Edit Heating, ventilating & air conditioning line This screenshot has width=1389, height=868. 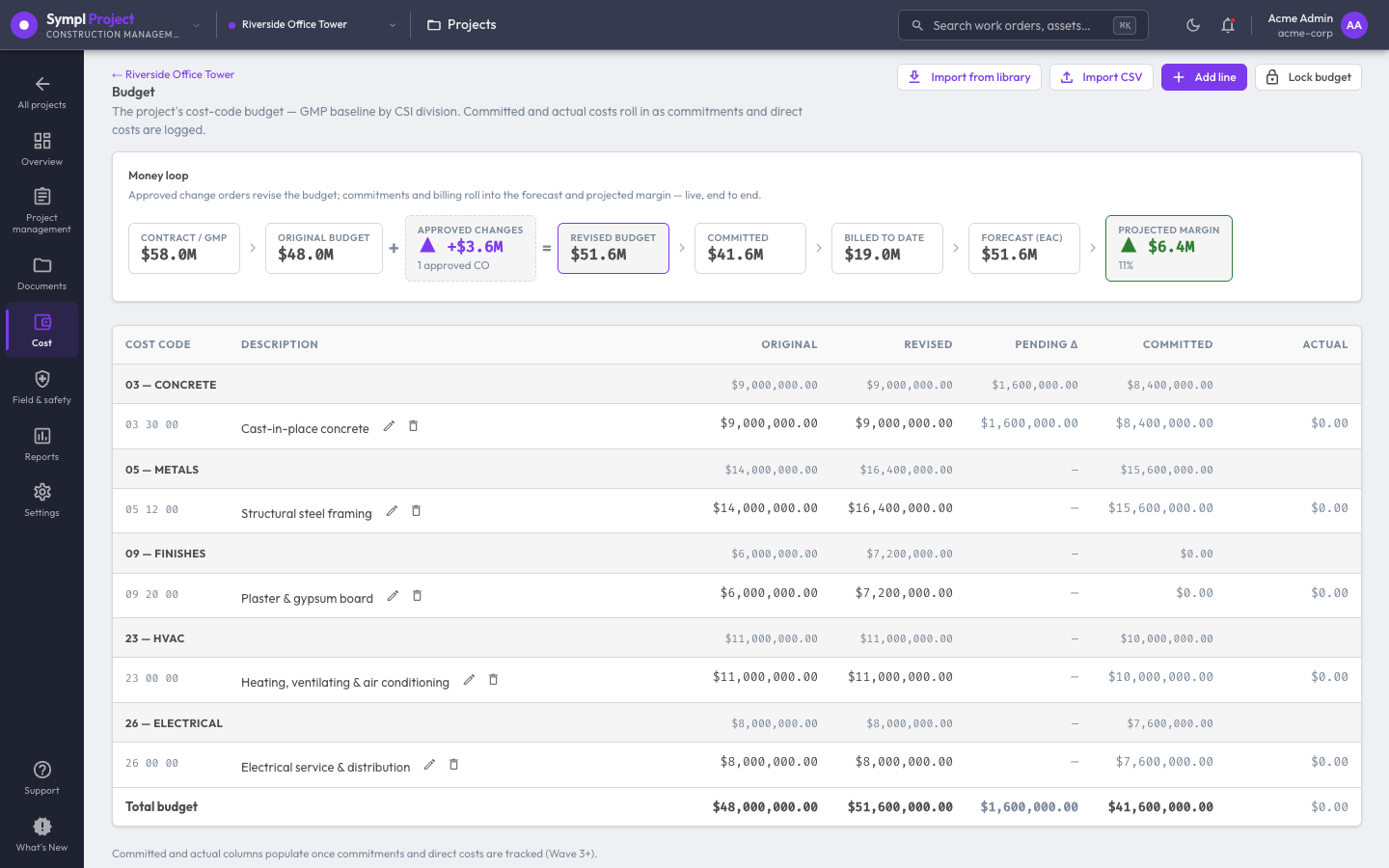coord(469,680)
